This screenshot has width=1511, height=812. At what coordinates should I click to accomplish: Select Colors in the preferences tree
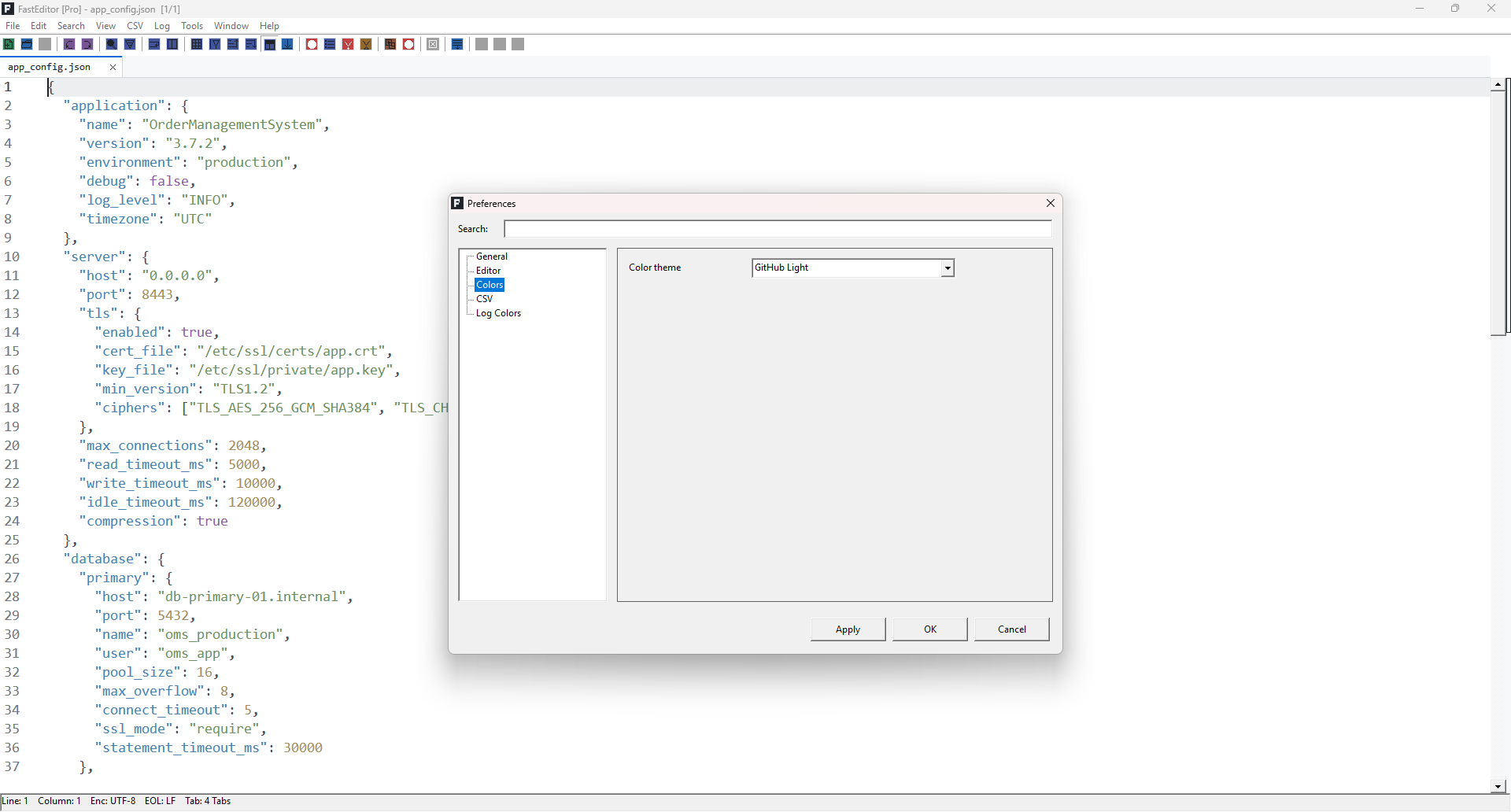coord(490,285)
